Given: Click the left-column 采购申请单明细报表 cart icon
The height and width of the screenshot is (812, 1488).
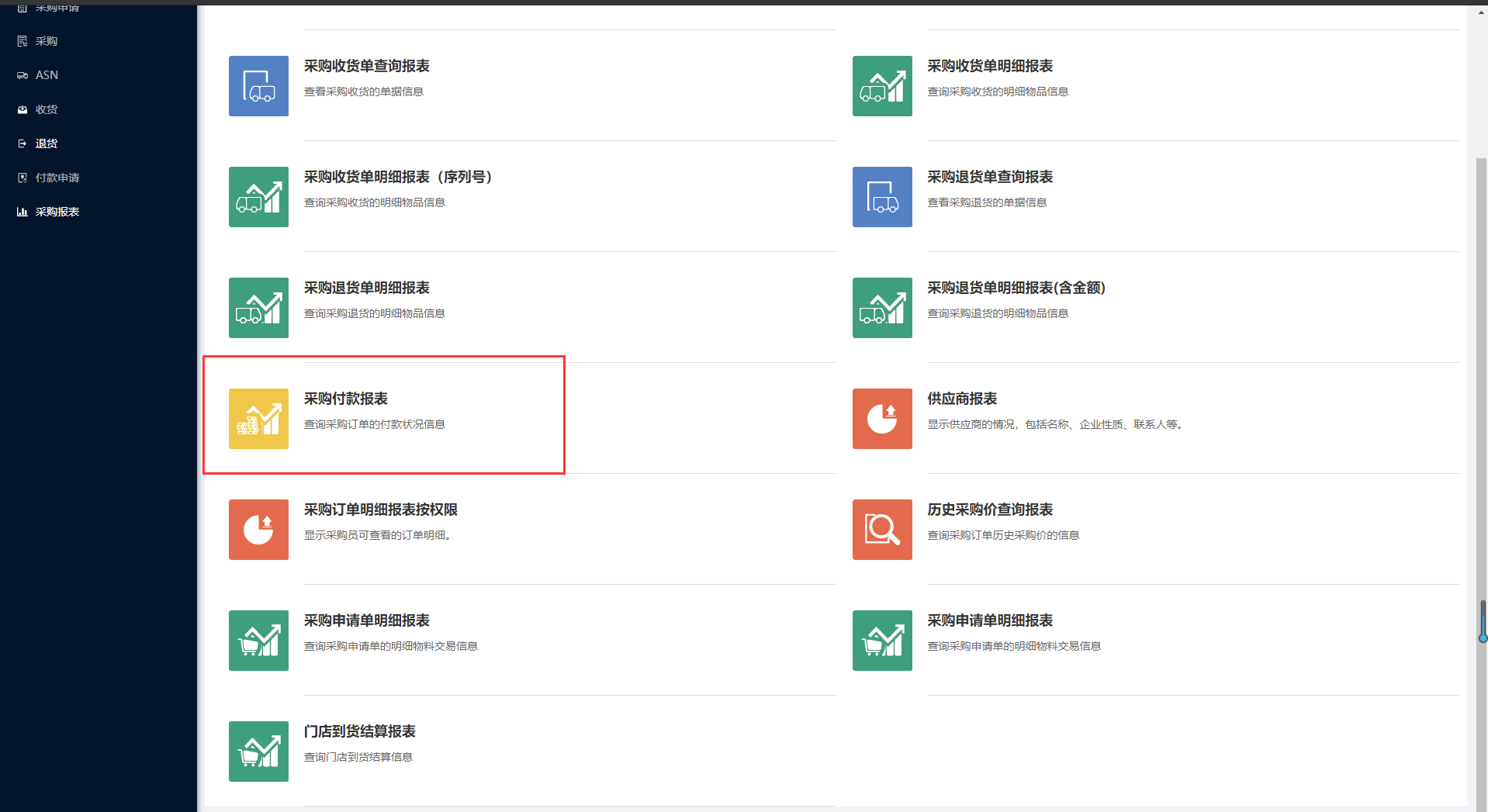Looking at the screenshot, I should (x=258, y=641).
